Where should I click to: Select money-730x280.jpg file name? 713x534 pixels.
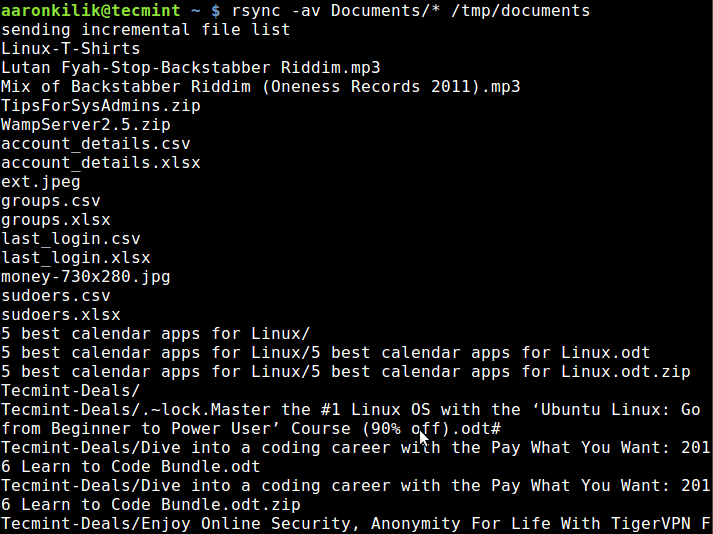pyautogui.click(x=85, y=277)
